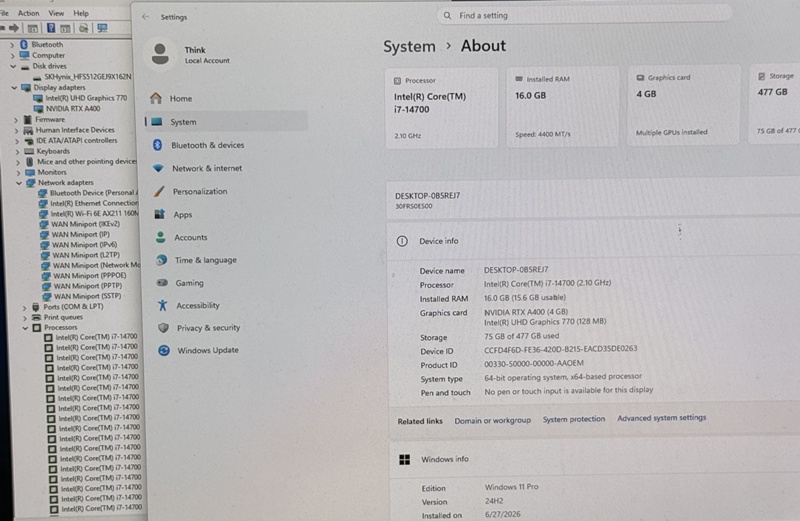Collapse the Display adapters node
The height and width of the screenshot is (521, 800).
tap(14, 88)
